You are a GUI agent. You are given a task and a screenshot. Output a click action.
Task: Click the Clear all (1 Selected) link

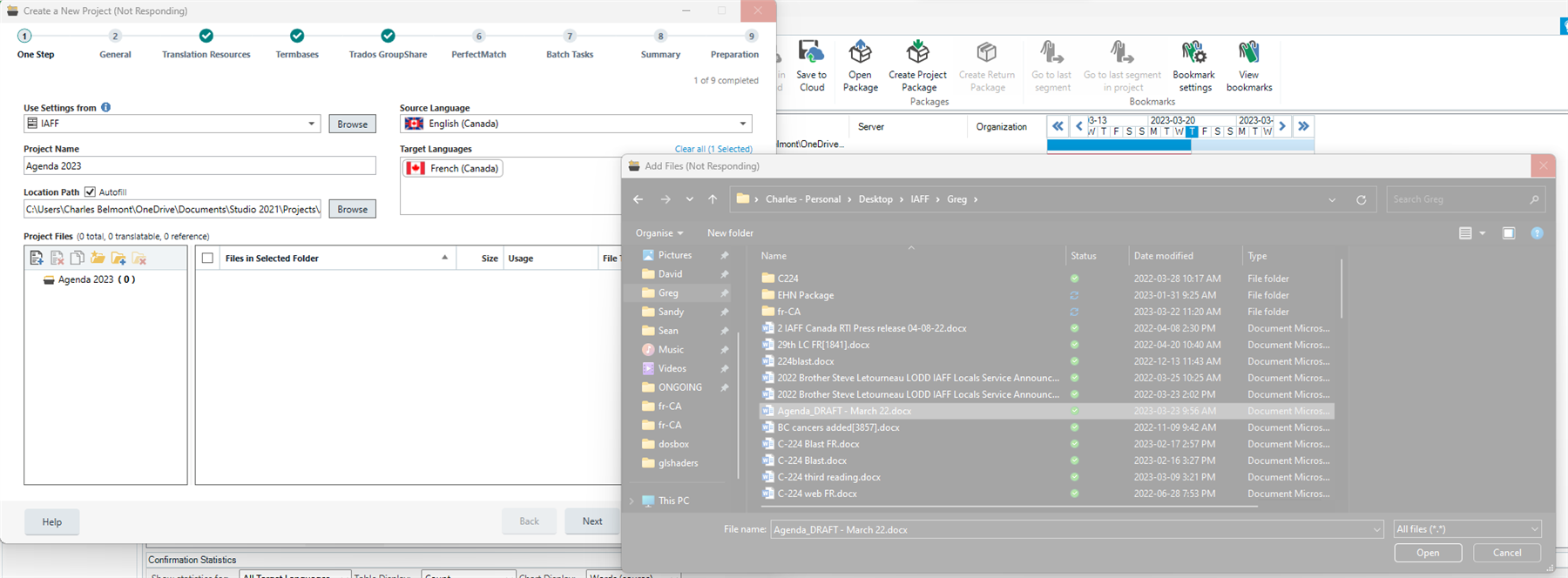713,149
